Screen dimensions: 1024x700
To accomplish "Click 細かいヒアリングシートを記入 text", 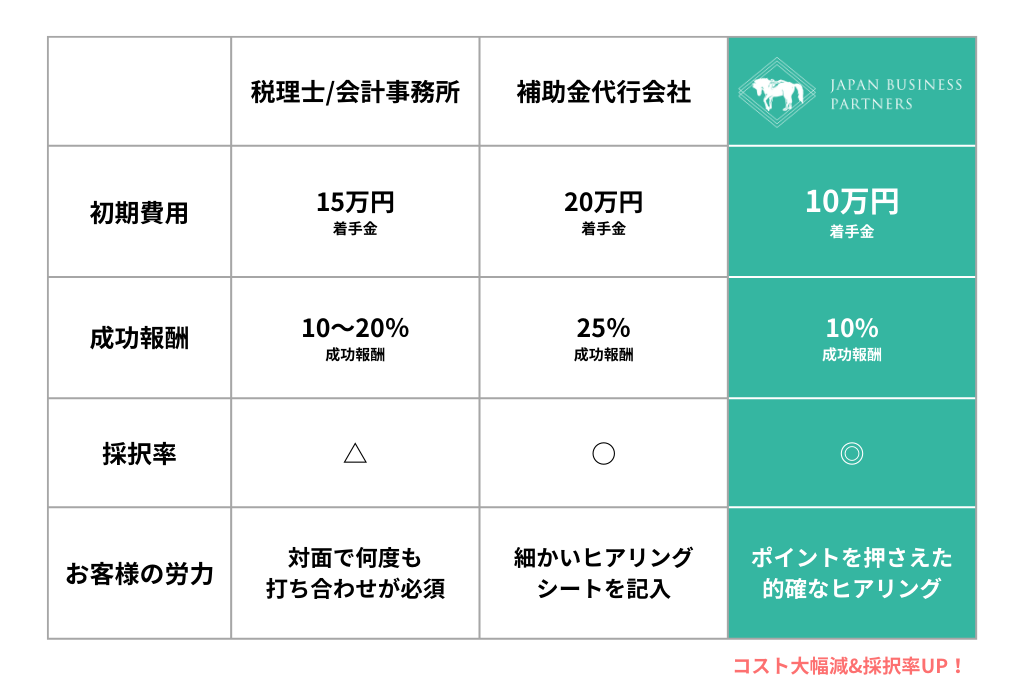I will click(x=603, y=573).
